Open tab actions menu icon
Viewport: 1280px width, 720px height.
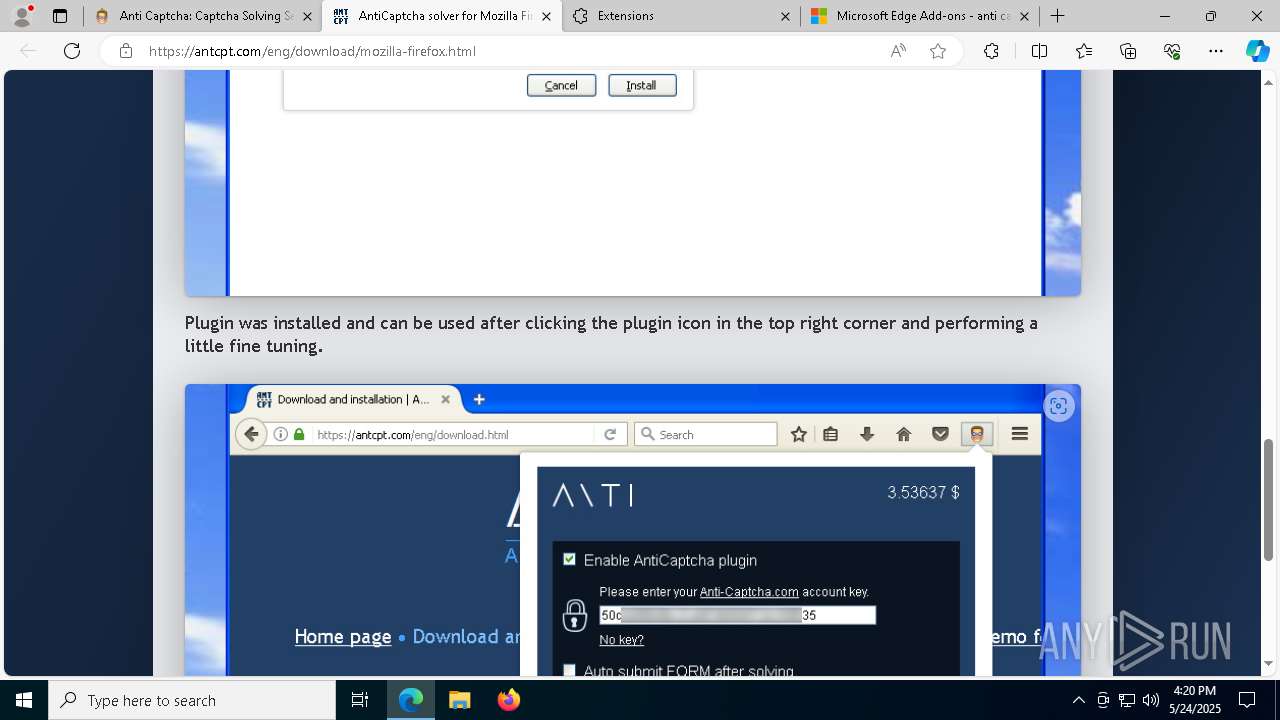point(60,16)
